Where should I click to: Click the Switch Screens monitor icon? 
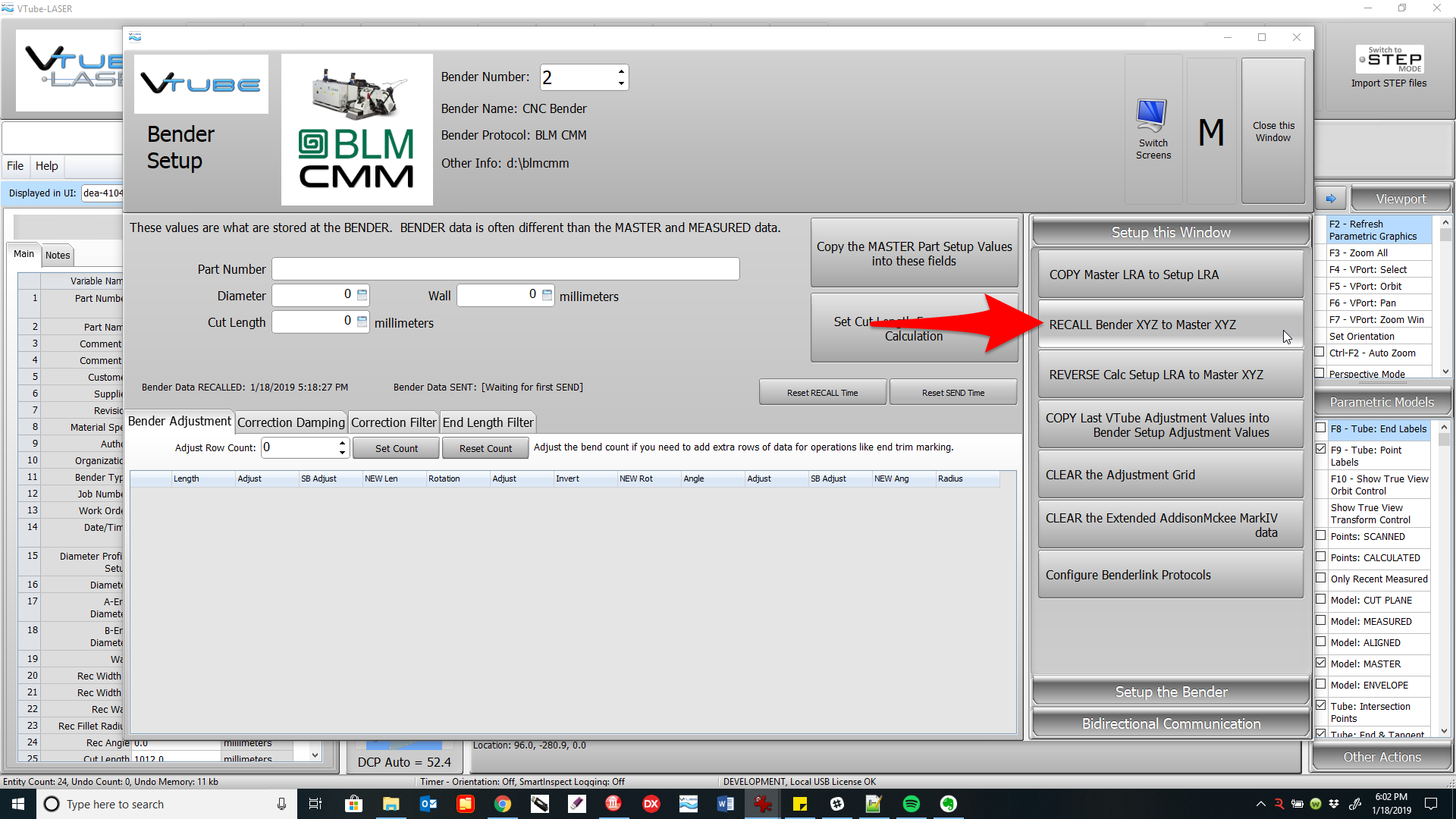point(1152,116)
